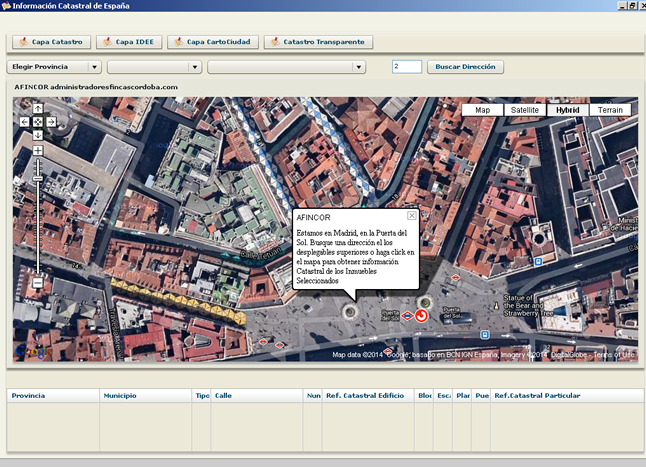Activate the Capa CartoCiudad layer button
646x467 pixels.
pos(213,42)
